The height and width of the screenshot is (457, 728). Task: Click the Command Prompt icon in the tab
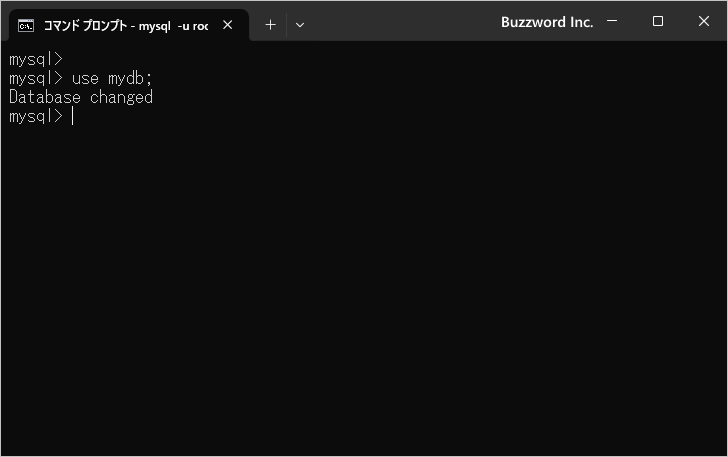click(x=27, y=25)
